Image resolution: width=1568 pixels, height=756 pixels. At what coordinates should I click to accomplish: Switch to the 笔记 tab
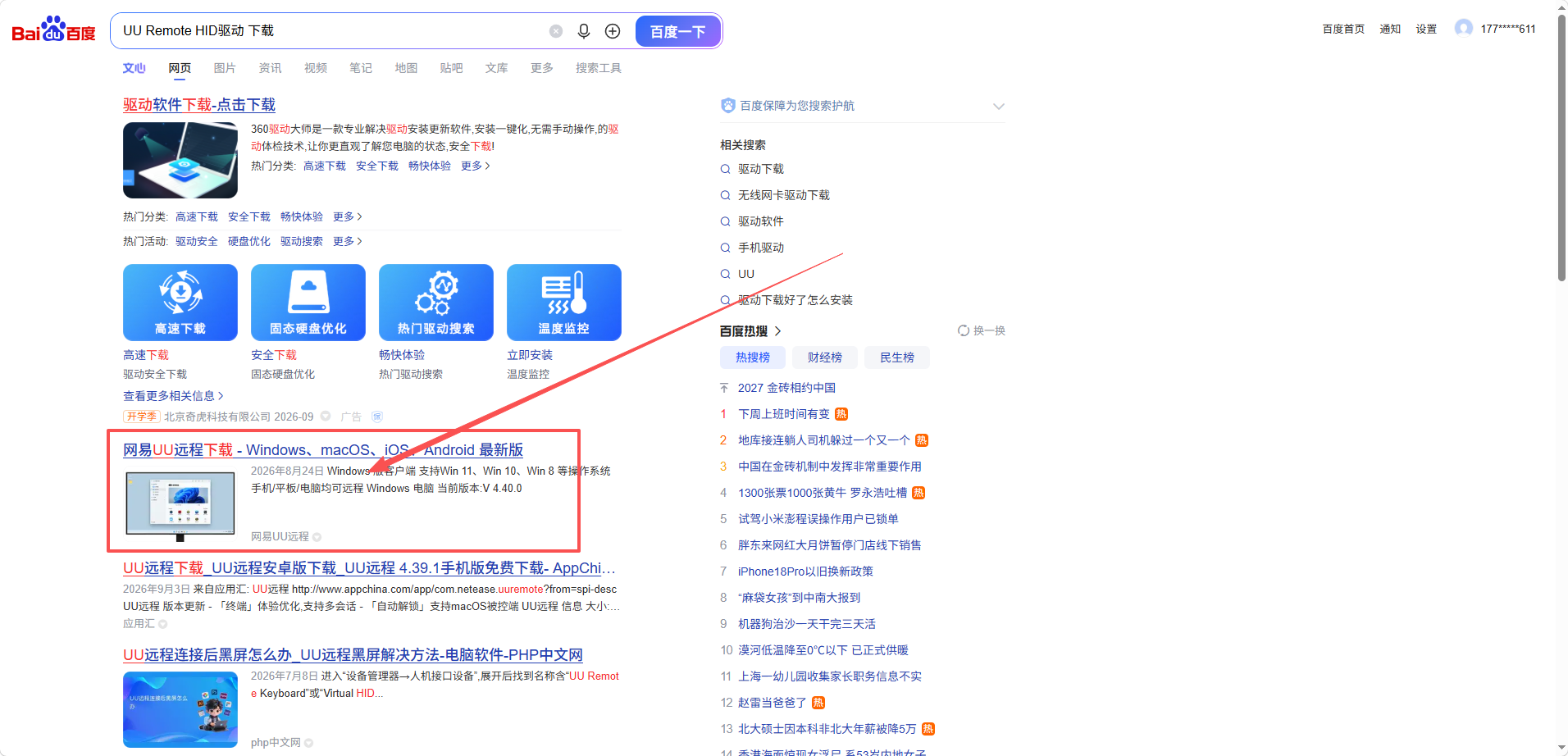click(x=361, y=68)
